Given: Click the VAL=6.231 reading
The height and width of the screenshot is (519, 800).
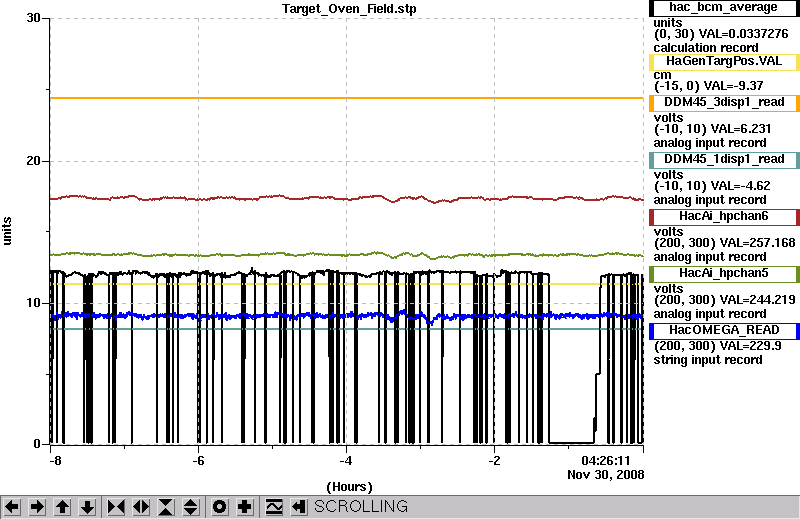Looking at the screenshot, I should 735,129.
